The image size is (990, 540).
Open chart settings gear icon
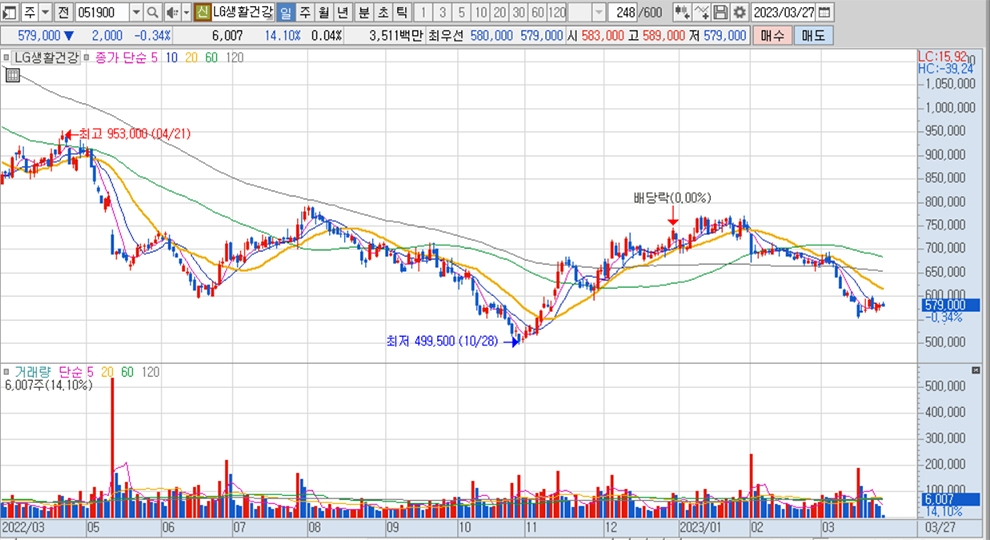click(739, 11)
